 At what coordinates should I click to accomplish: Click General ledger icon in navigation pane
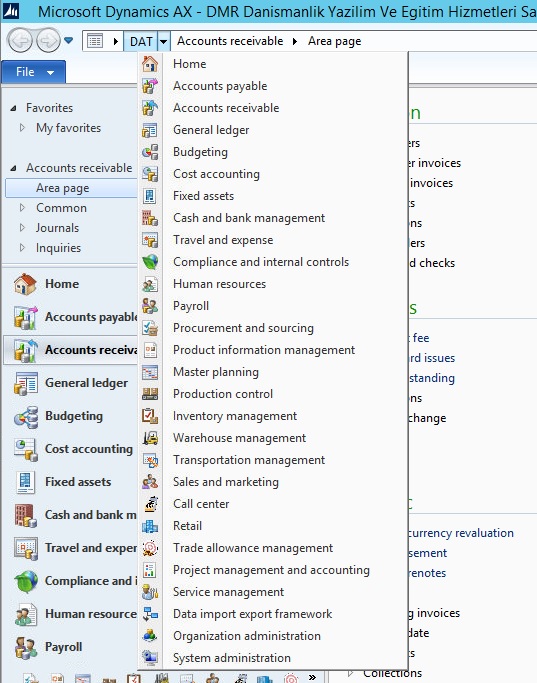pos(25,383)
